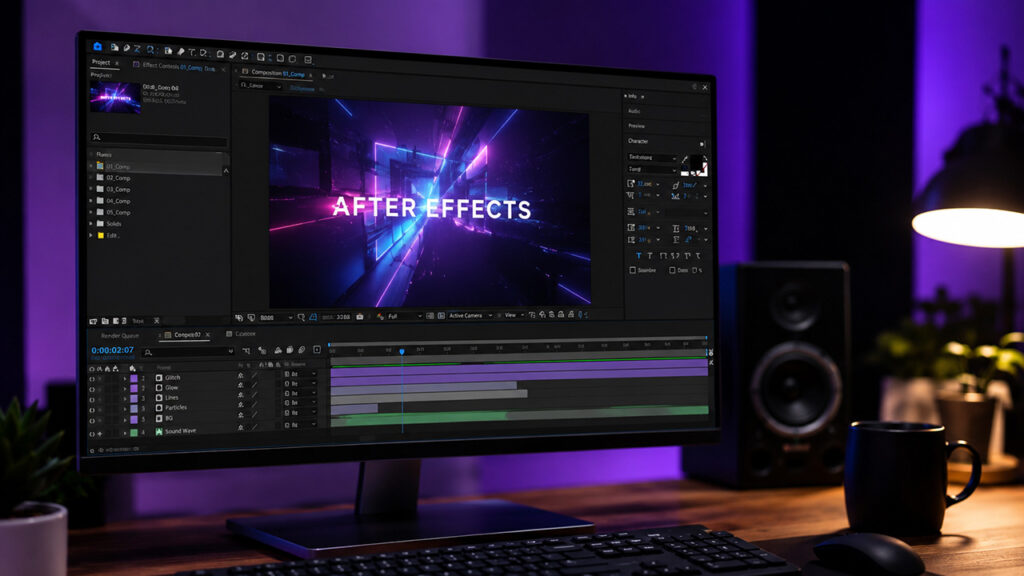Screen dimensions: 1024x576
Task: Open the Composition 01_Comp viewer tab
Action: (276, 73)
